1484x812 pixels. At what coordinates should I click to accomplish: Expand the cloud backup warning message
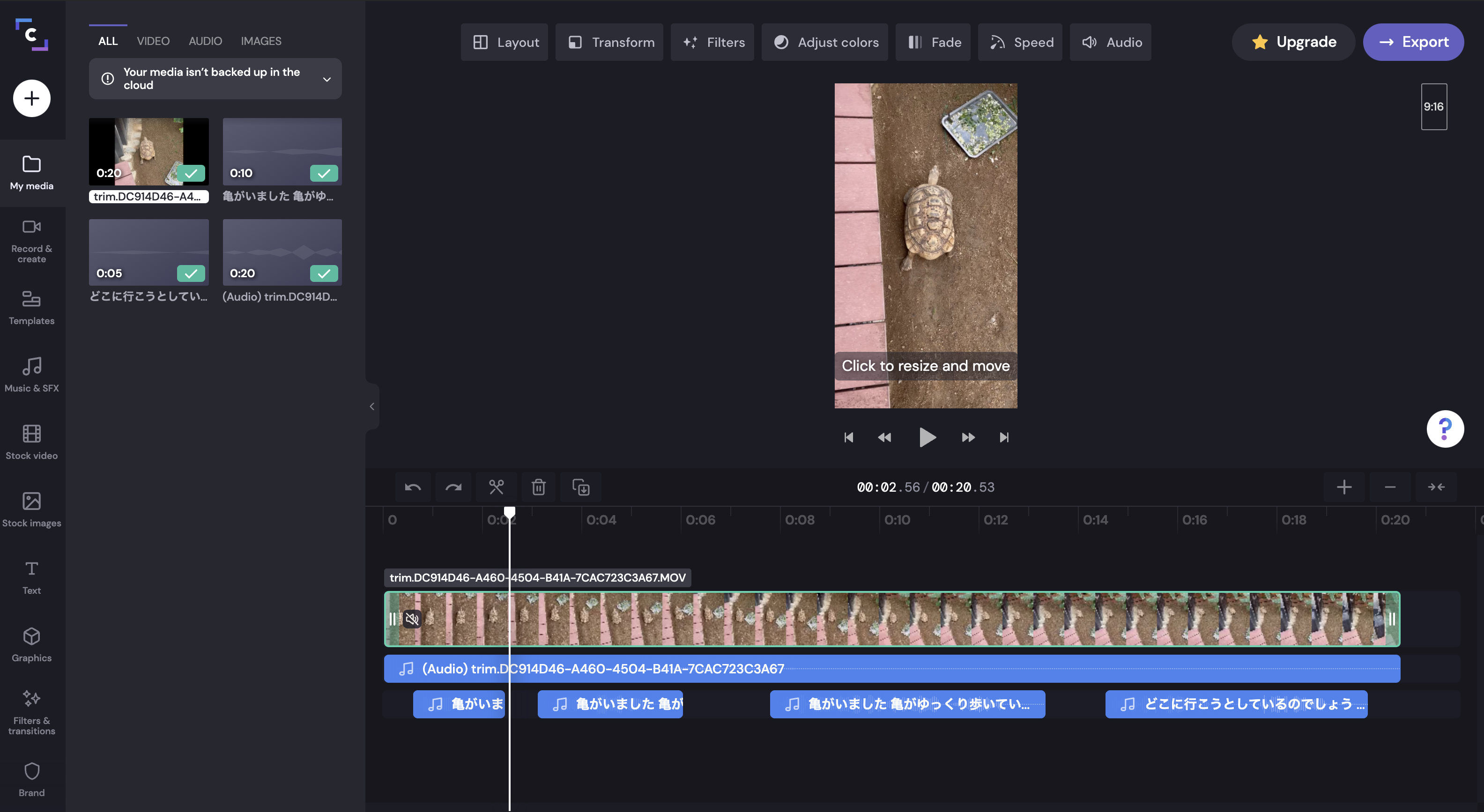pos(326,79)
